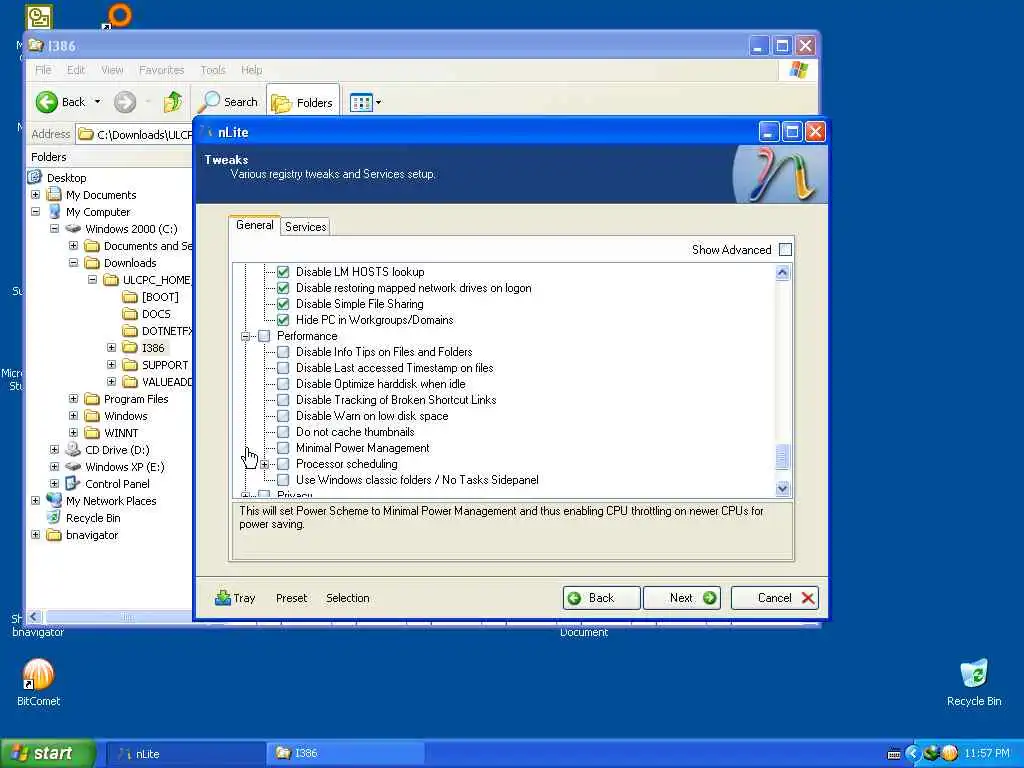Uncheck Hide PC in Workgroups/Domains
The image size is (1024, 768).
(x=283, y=320)
